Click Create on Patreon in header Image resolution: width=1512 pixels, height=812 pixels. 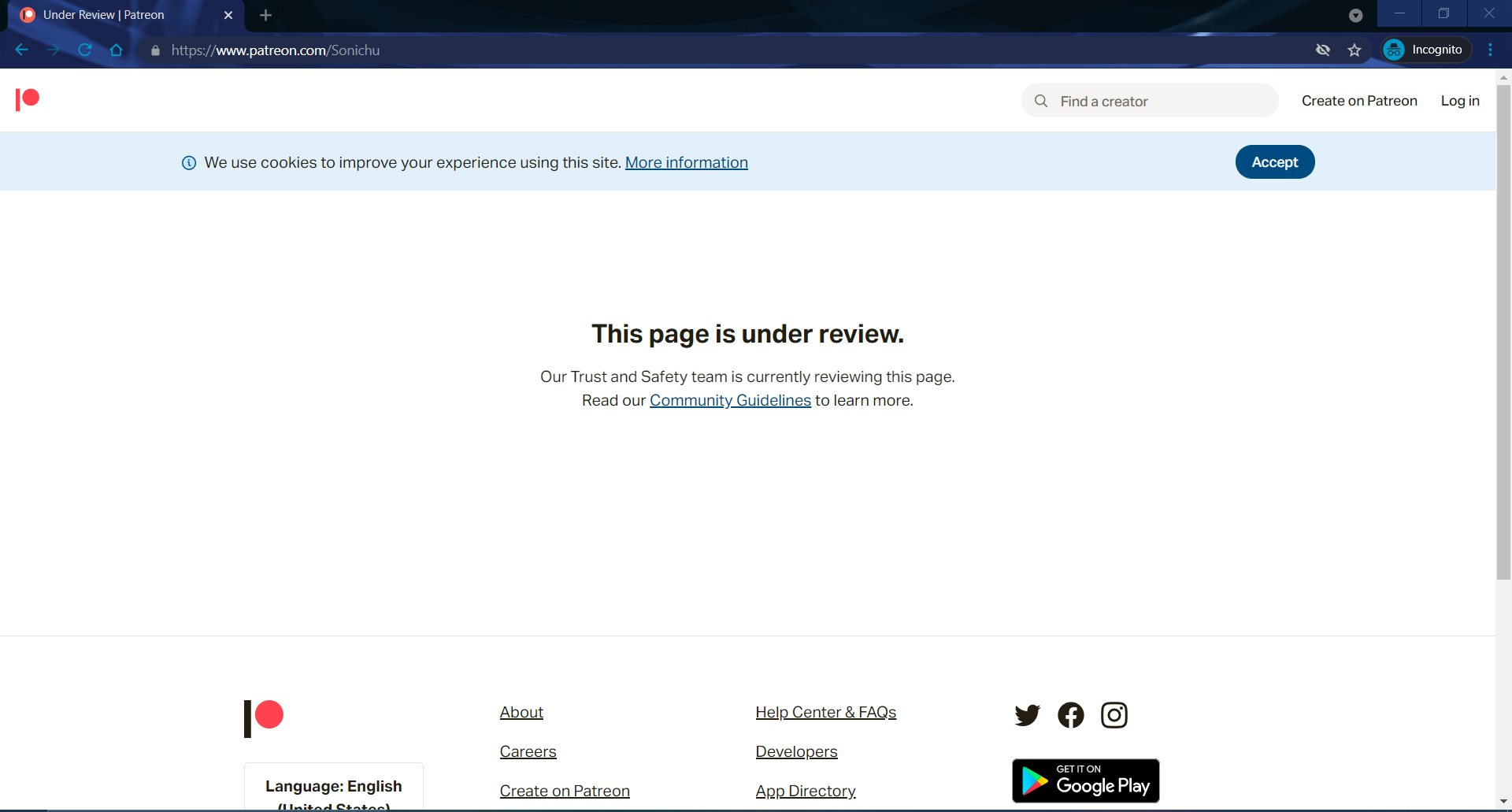click(x=1359, y=101)
